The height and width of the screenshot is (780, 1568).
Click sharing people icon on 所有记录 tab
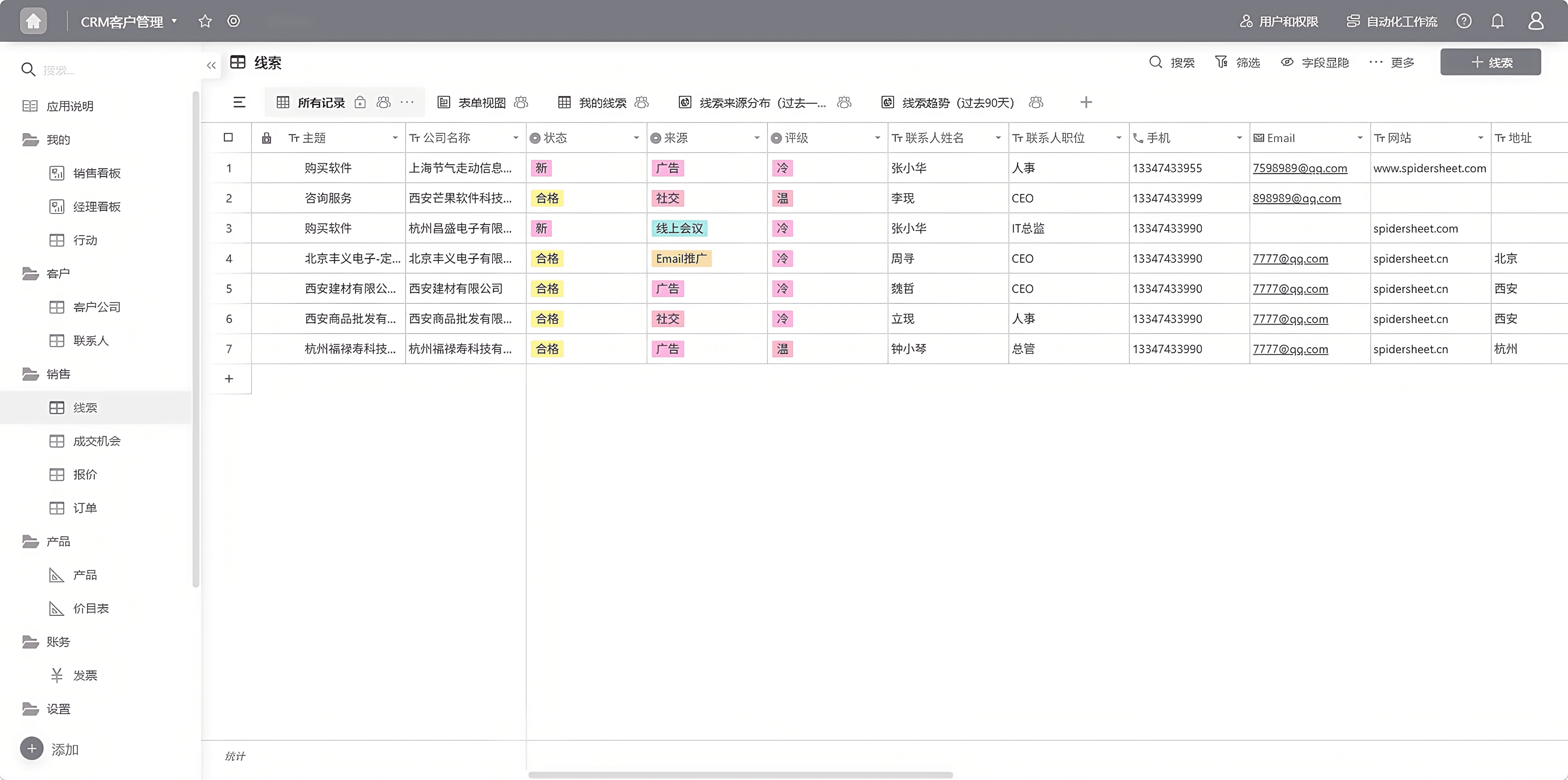click(x=383, y=102)
